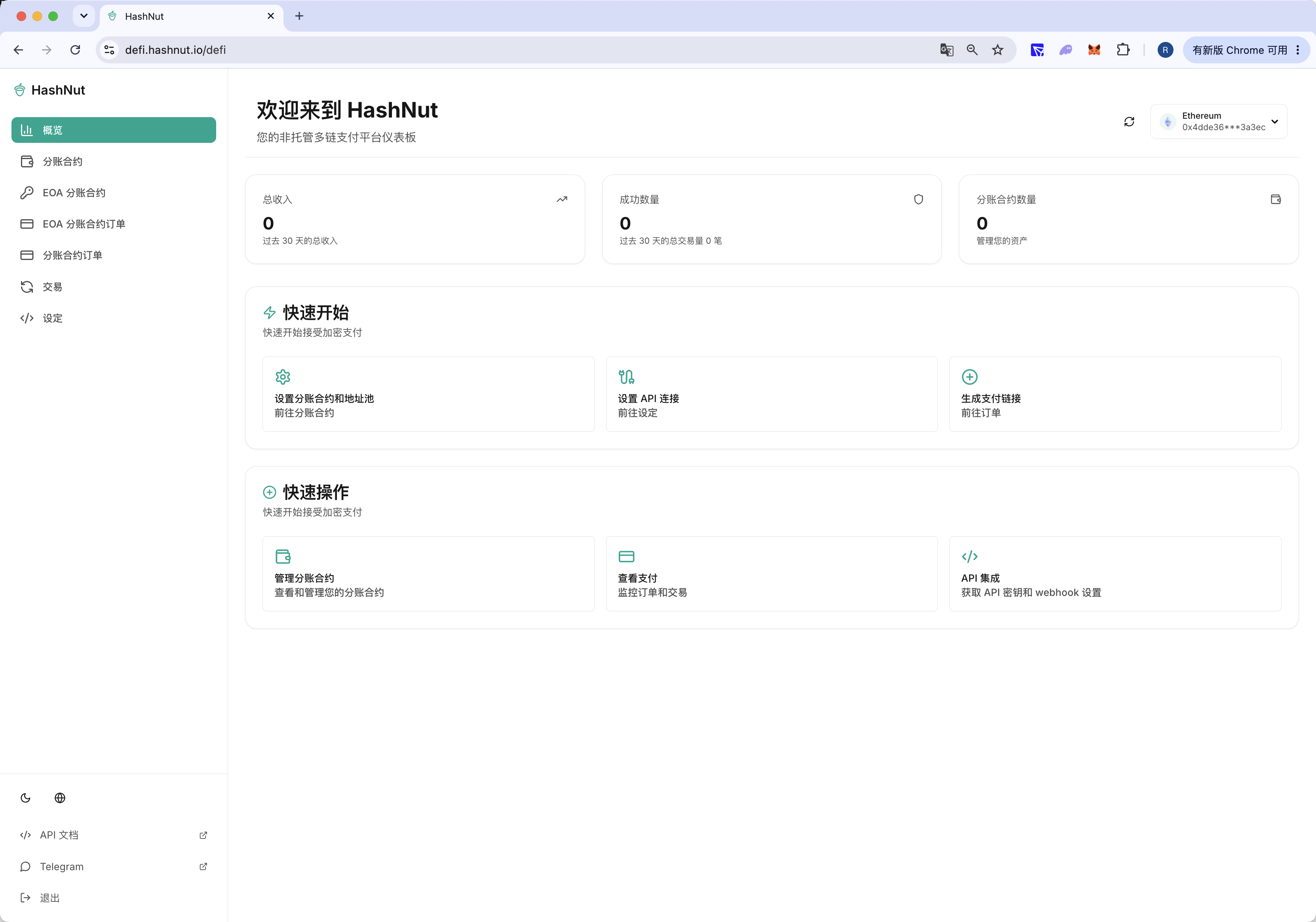
Task: Expand the tab search dropdown arrow
Action: point(84,16)
